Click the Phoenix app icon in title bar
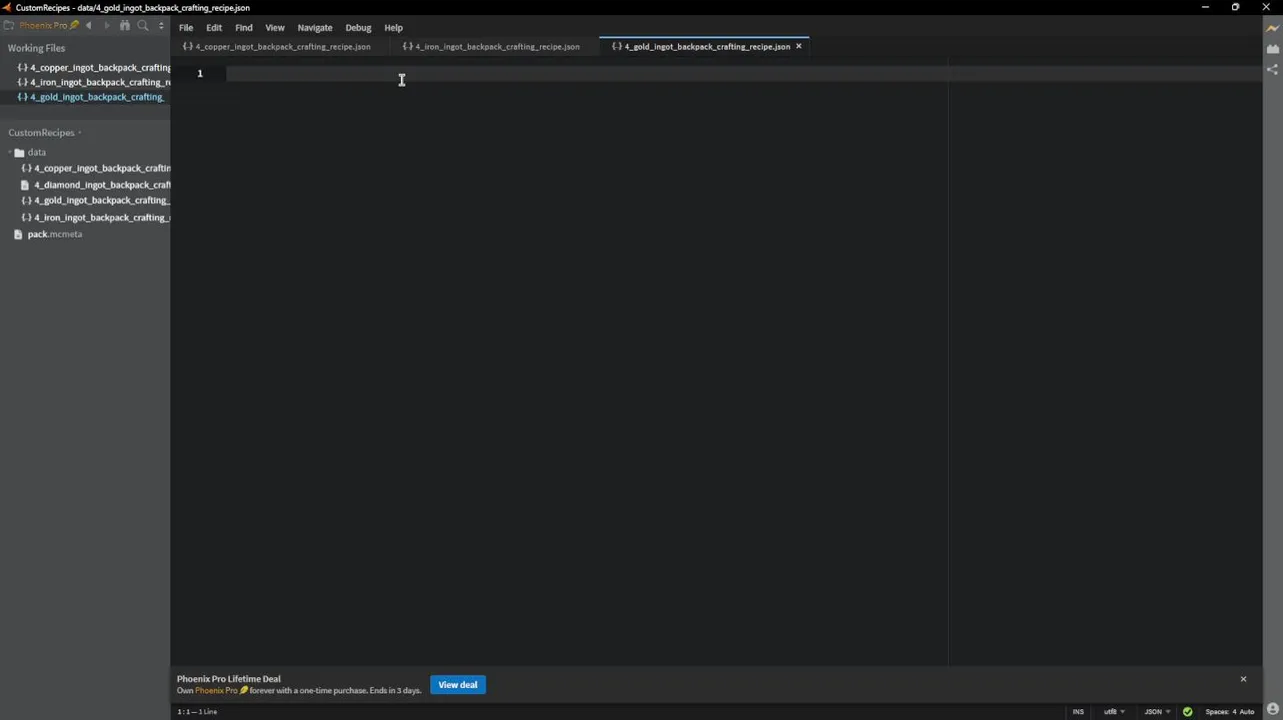 point(7,7)
